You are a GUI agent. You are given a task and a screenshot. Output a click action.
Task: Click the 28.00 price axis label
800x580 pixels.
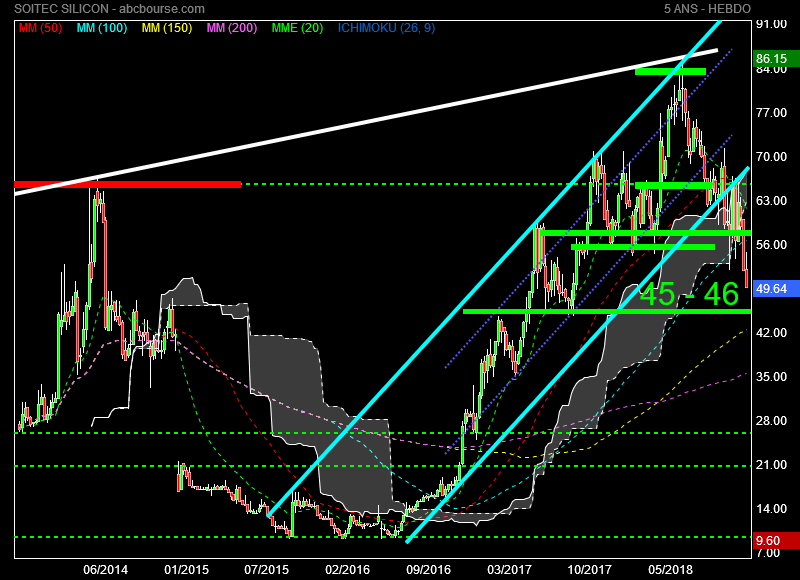(x=771, y=421)
